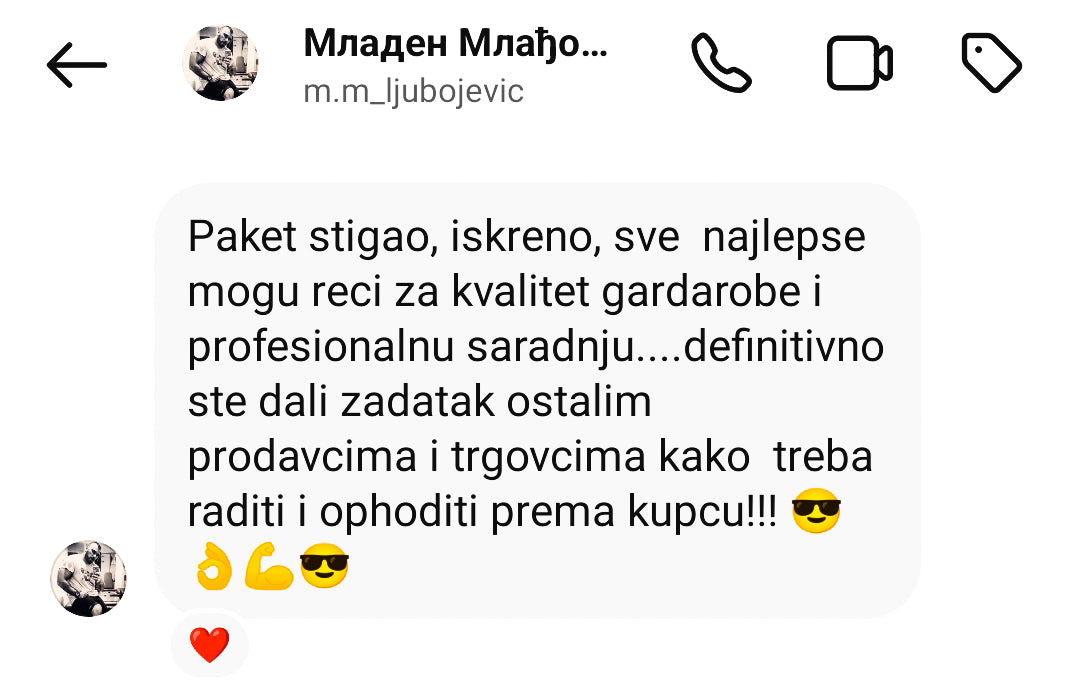The image size is (1080, 700).
Task: Click the word "definitivno" in the message
Action: tap(784, 347)
